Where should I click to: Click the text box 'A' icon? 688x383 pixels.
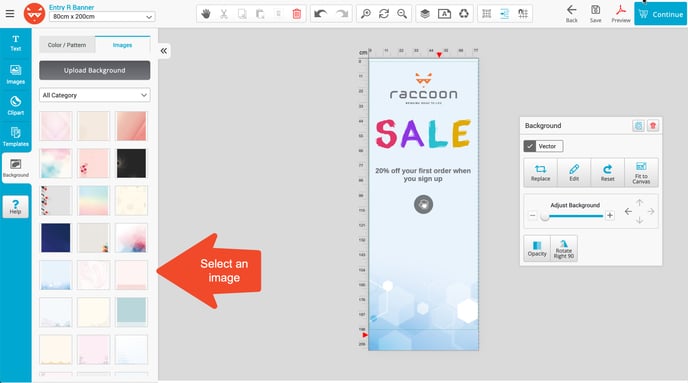click(444, 14)
